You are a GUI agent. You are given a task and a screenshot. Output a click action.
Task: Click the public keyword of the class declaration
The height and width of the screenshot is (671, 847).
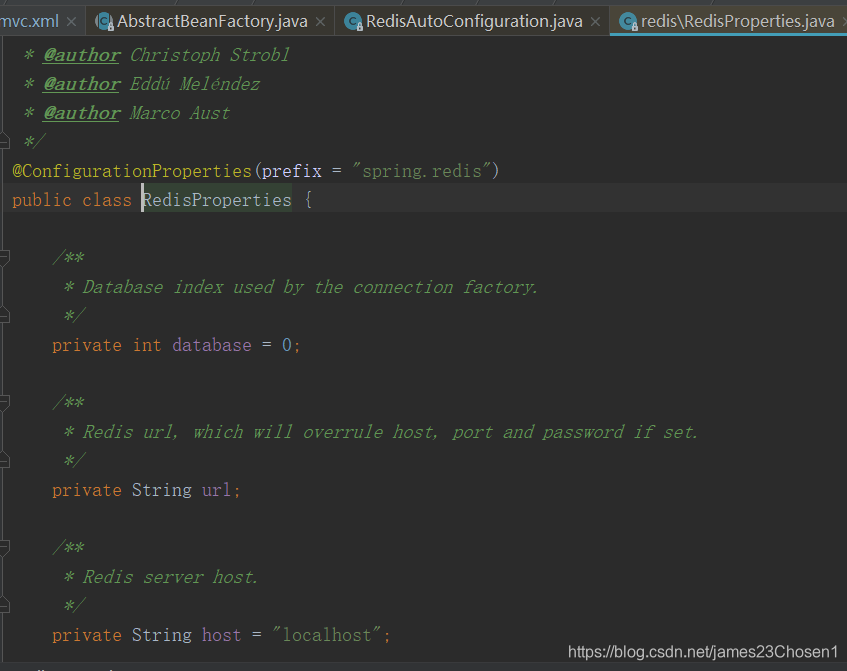(x=42, y=200)
